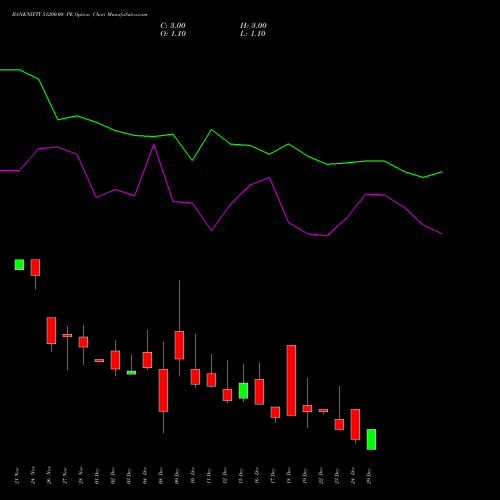This screenshot has height=500, width=500.
Task: Click the 15 Dec date label
Action: pos(241,476)
